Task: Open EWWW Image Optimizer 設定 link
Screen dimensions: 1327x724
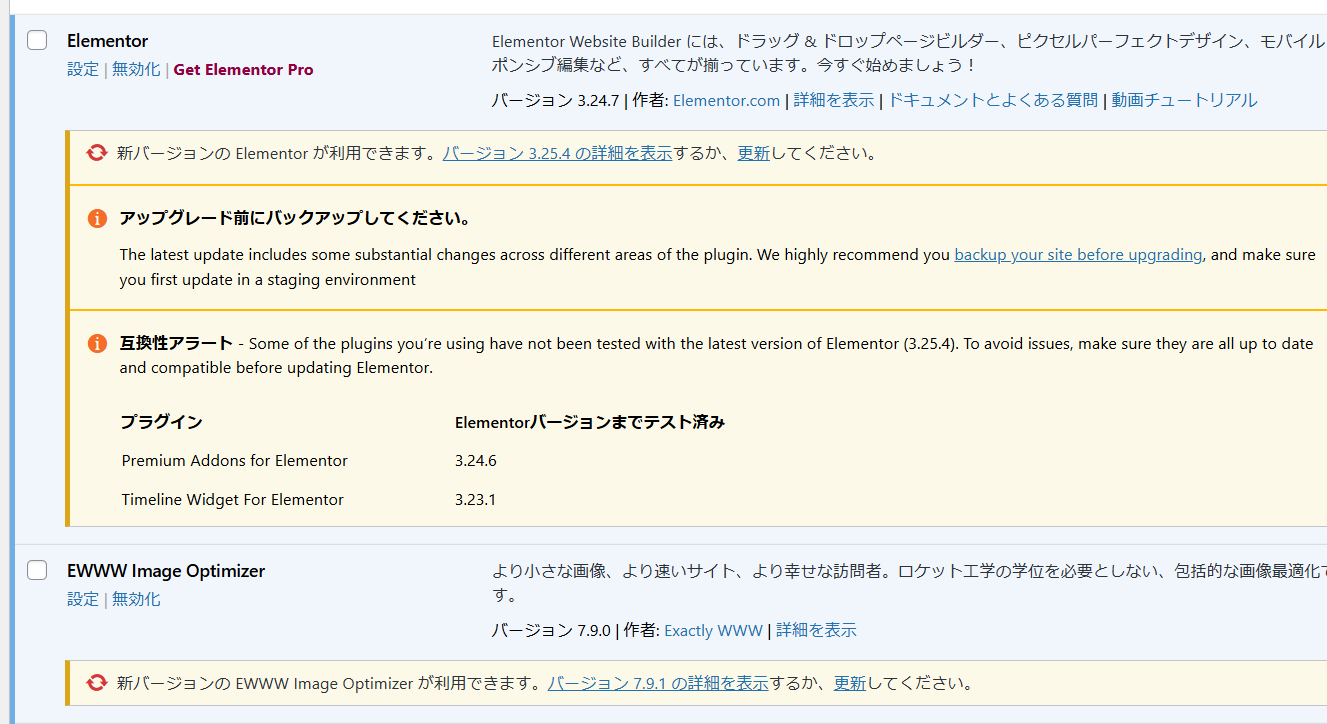Action: [83, 599]
